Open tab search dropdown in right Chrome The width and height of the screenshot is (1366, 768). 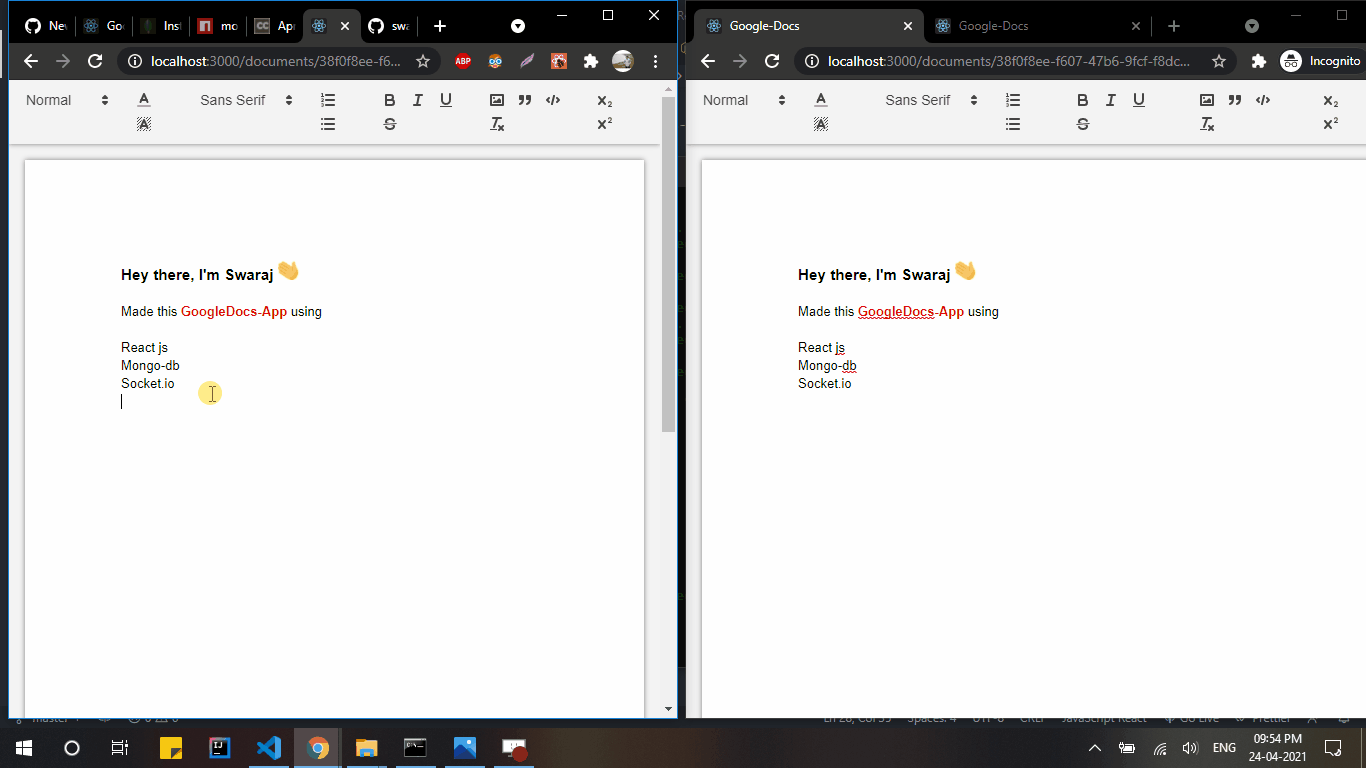1252,26
